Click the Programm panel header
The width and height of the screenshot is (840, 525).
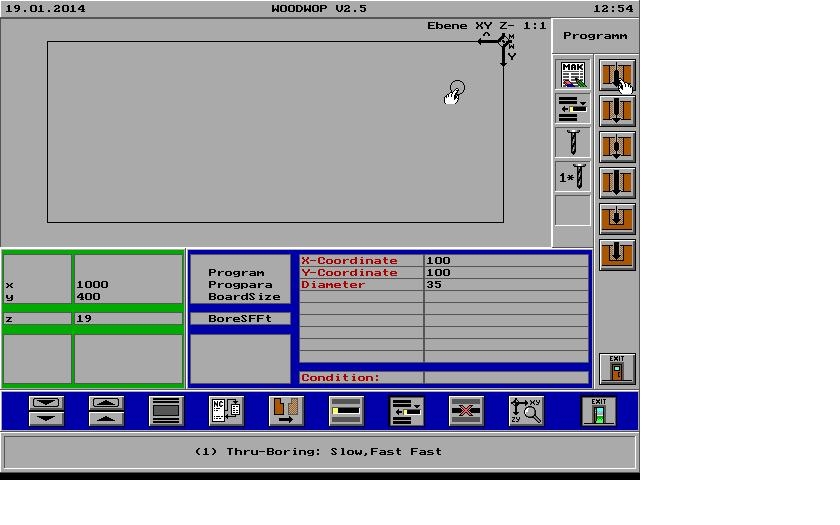pos(595,36)
